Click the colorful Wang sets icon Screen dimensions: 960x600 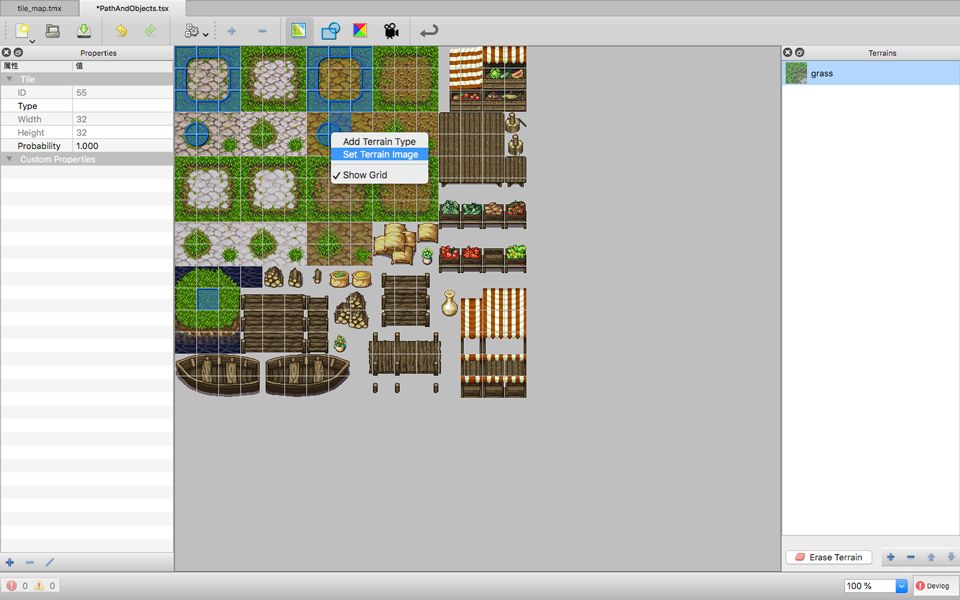(361, 30)
